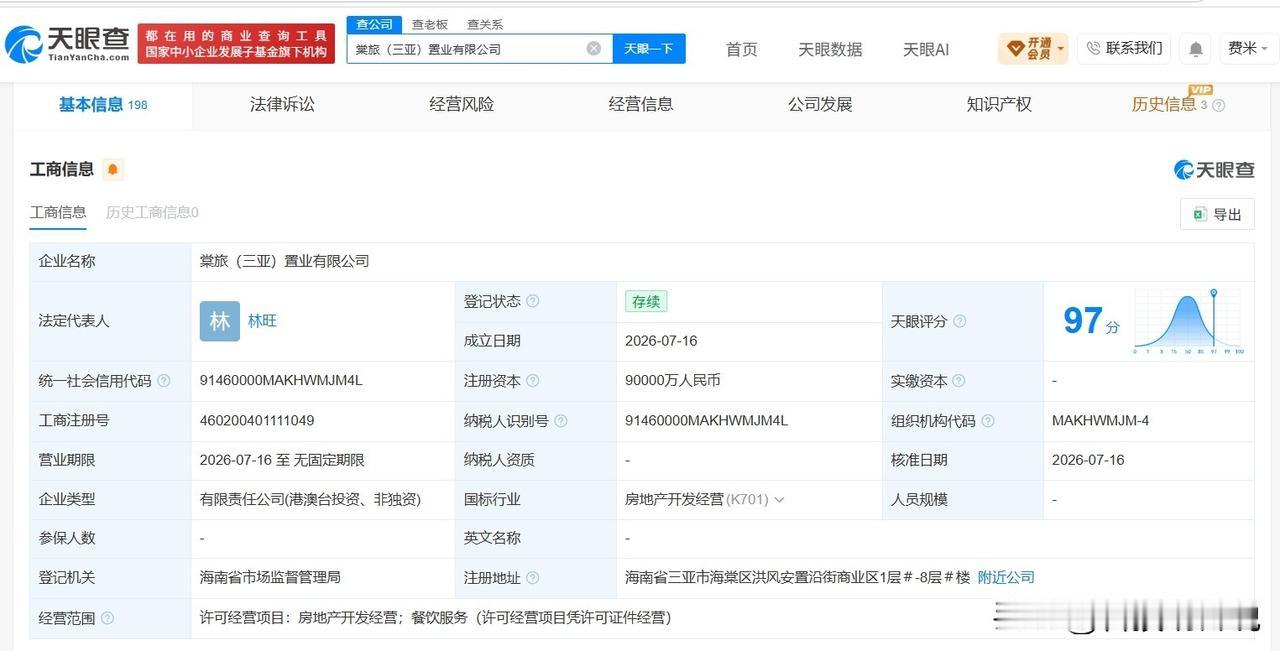Select the 林 avatar of the legal representative

(x=220, y=321)
